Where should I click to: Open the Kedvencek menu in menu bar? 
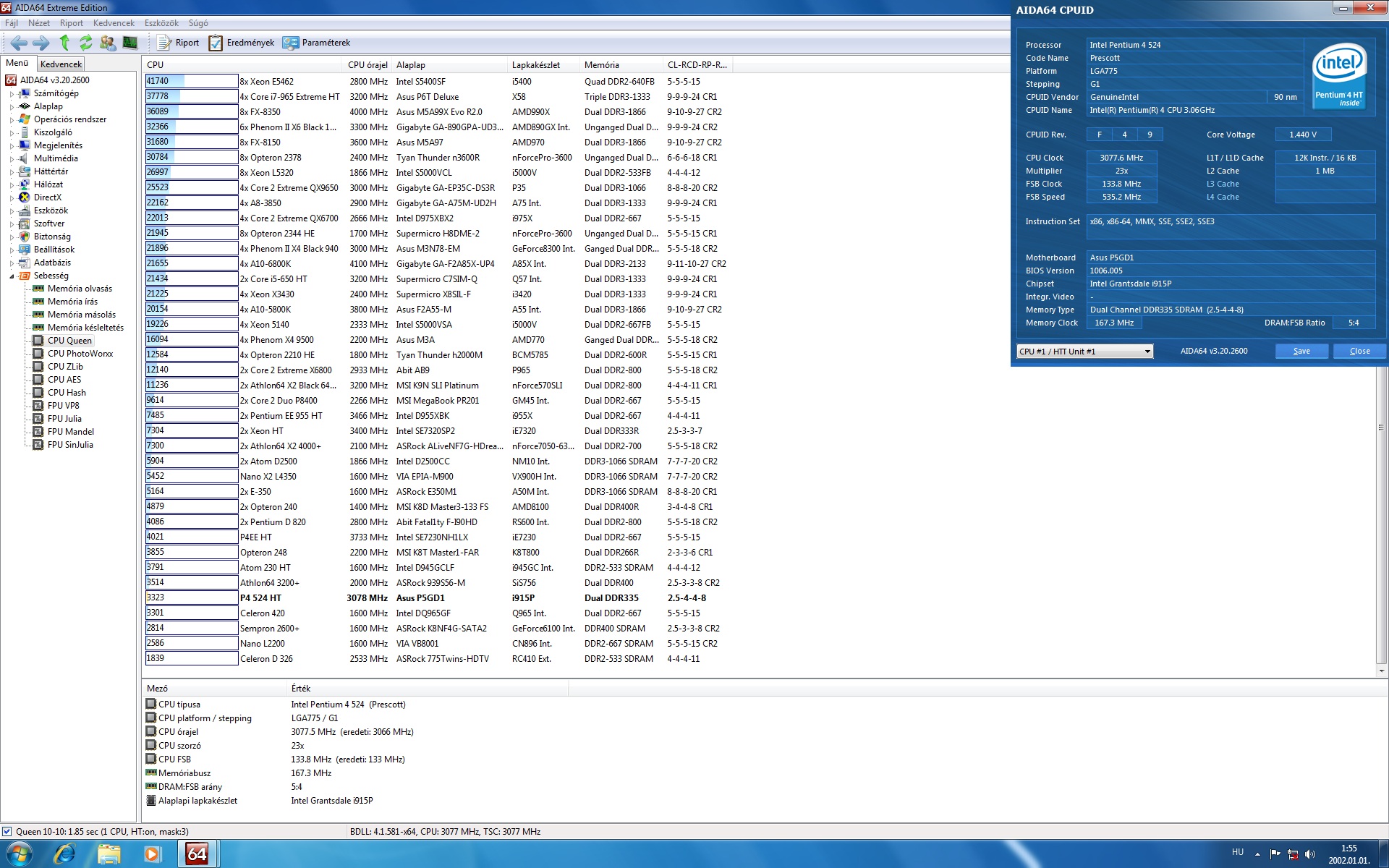pos(114,23)
